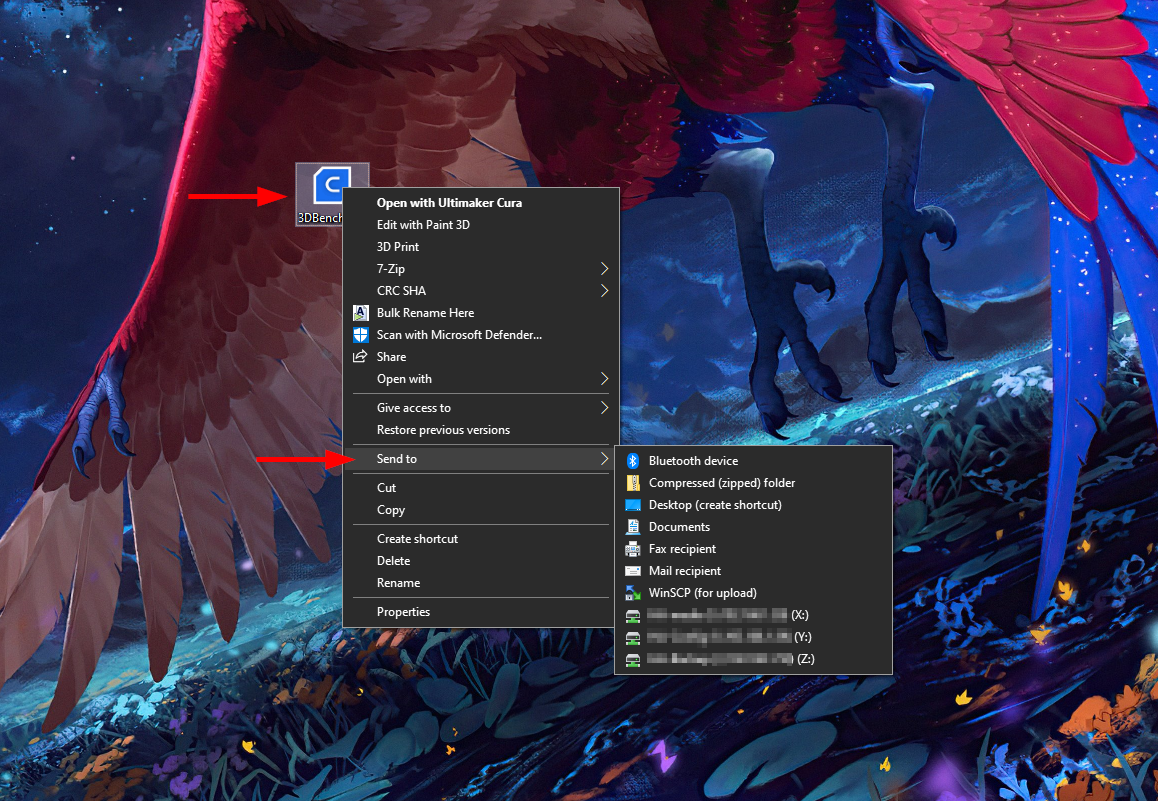Open with Ultimaker Cura
Image resolution: width=1158 pixels, height=801 pixels.
tap(481, 202)
